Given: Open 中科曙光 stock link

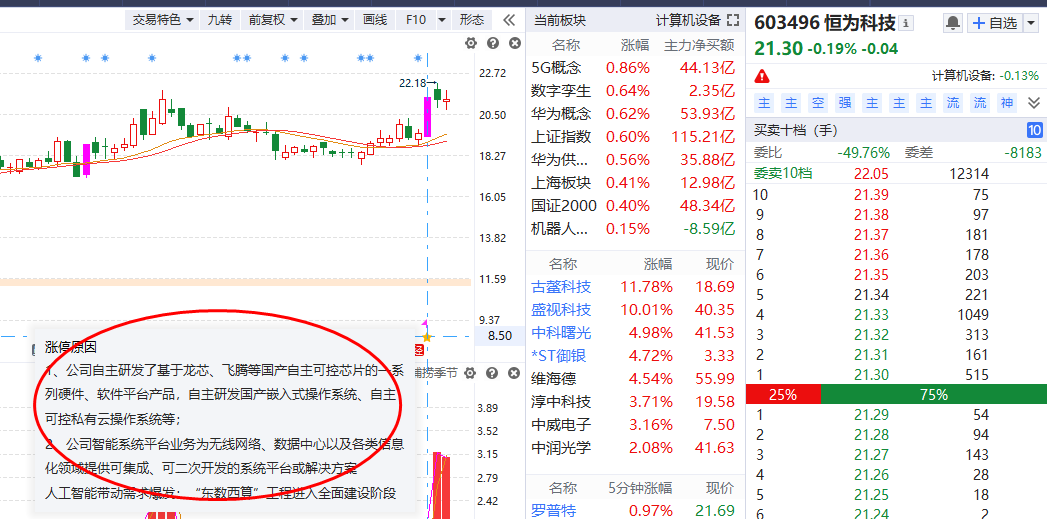Looking at the screenshot, I should click(561, 333).
